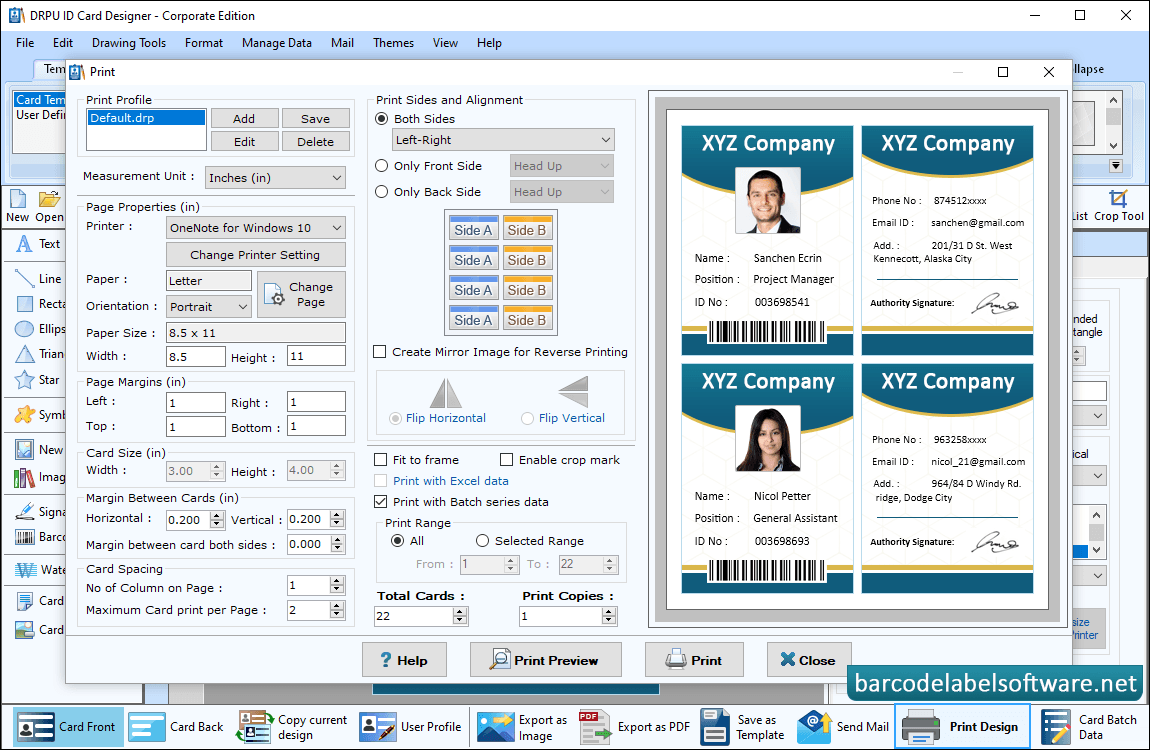The height and width of the screenshot is (750, 1150).
Task: Click the Print Preview button
Action: 546,660
